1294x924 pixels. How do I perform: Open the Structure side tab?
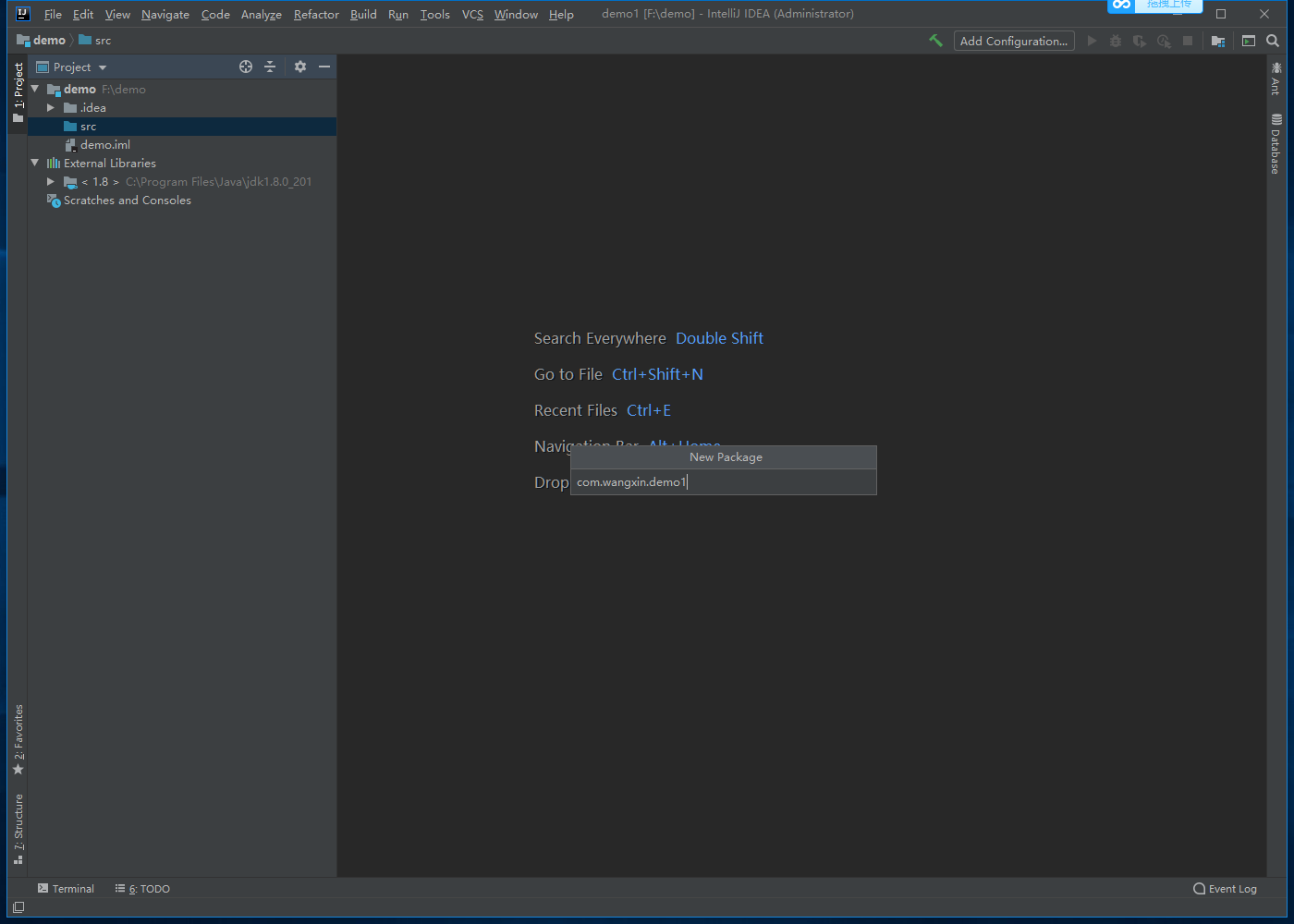(18, 829)
